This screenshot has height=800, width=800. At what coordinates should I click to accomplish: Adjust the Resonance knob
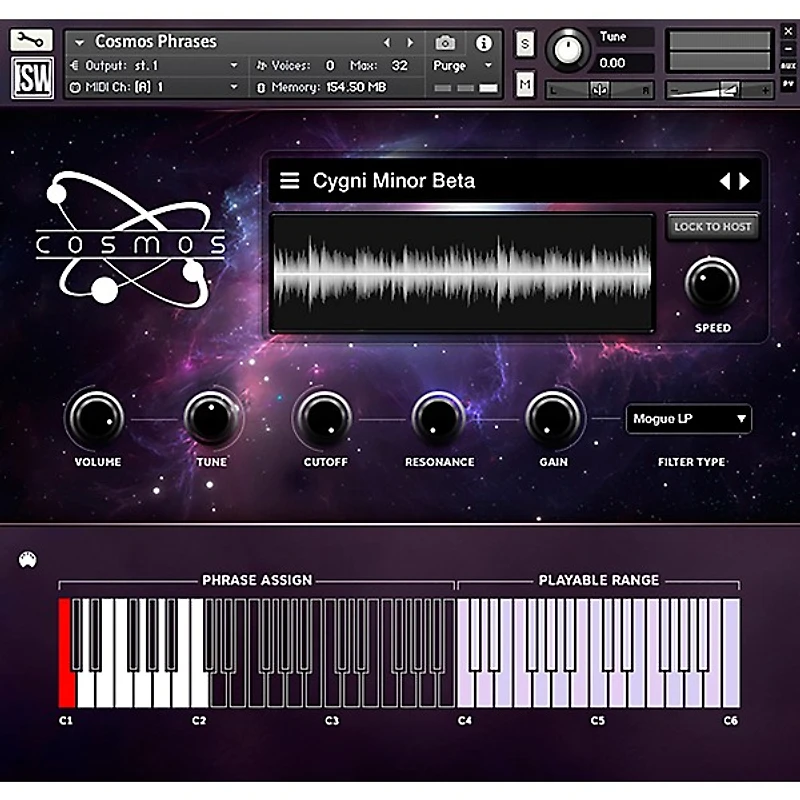[x=438, y=418]
